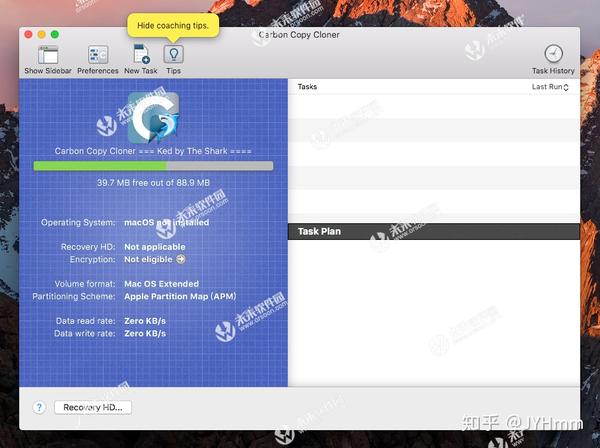Open help via the question mark button
Screen dimensions: 600x448
click(39, 407)
